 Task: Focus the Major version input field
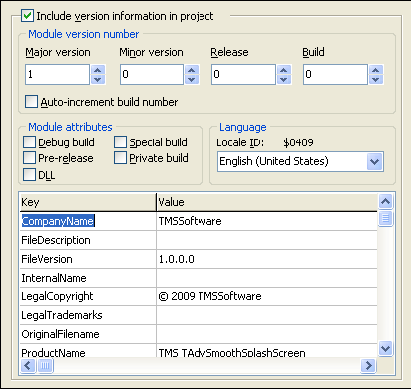57,74
